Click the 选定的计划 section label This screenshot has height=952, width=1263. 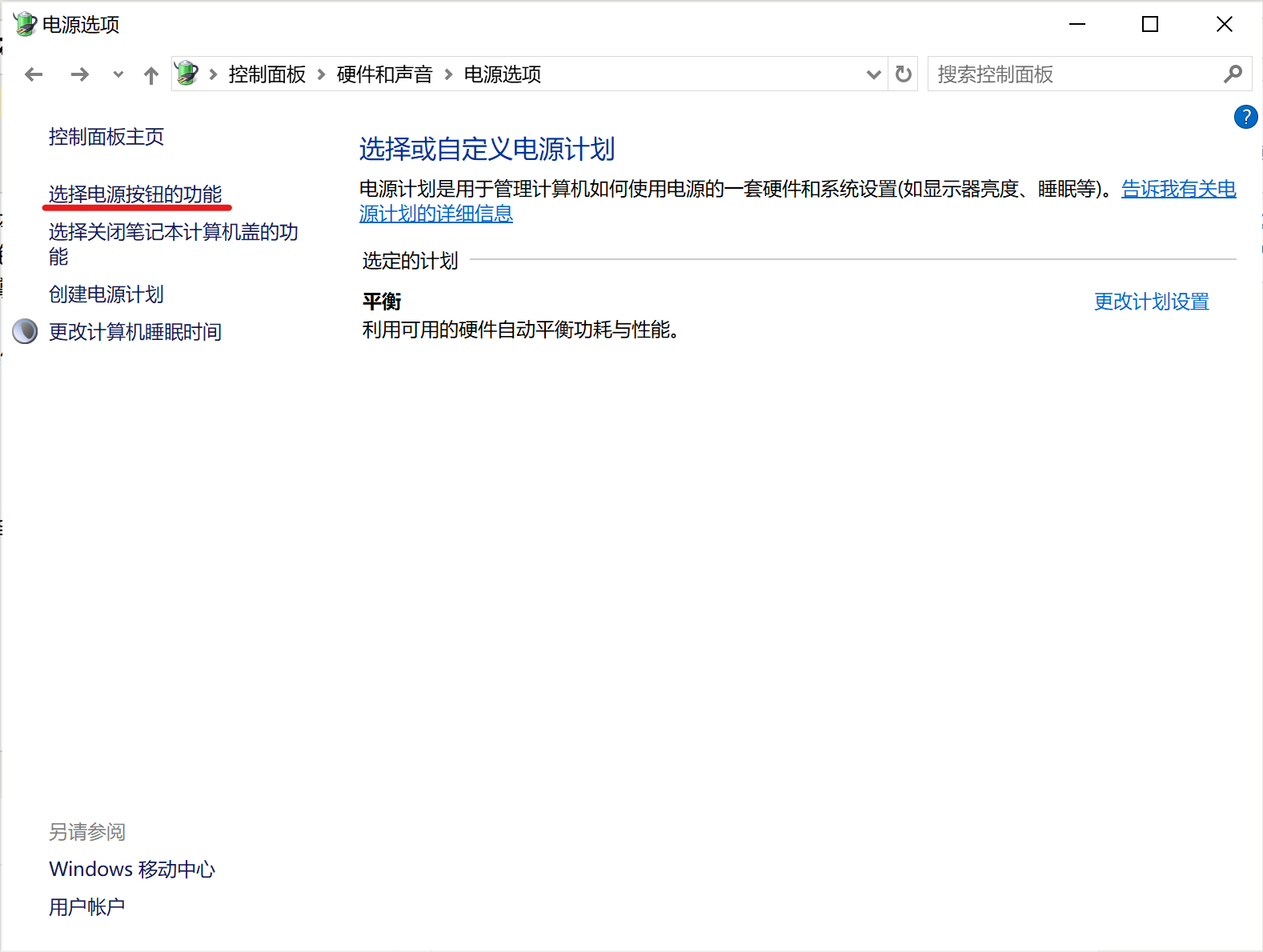point(411,261)
